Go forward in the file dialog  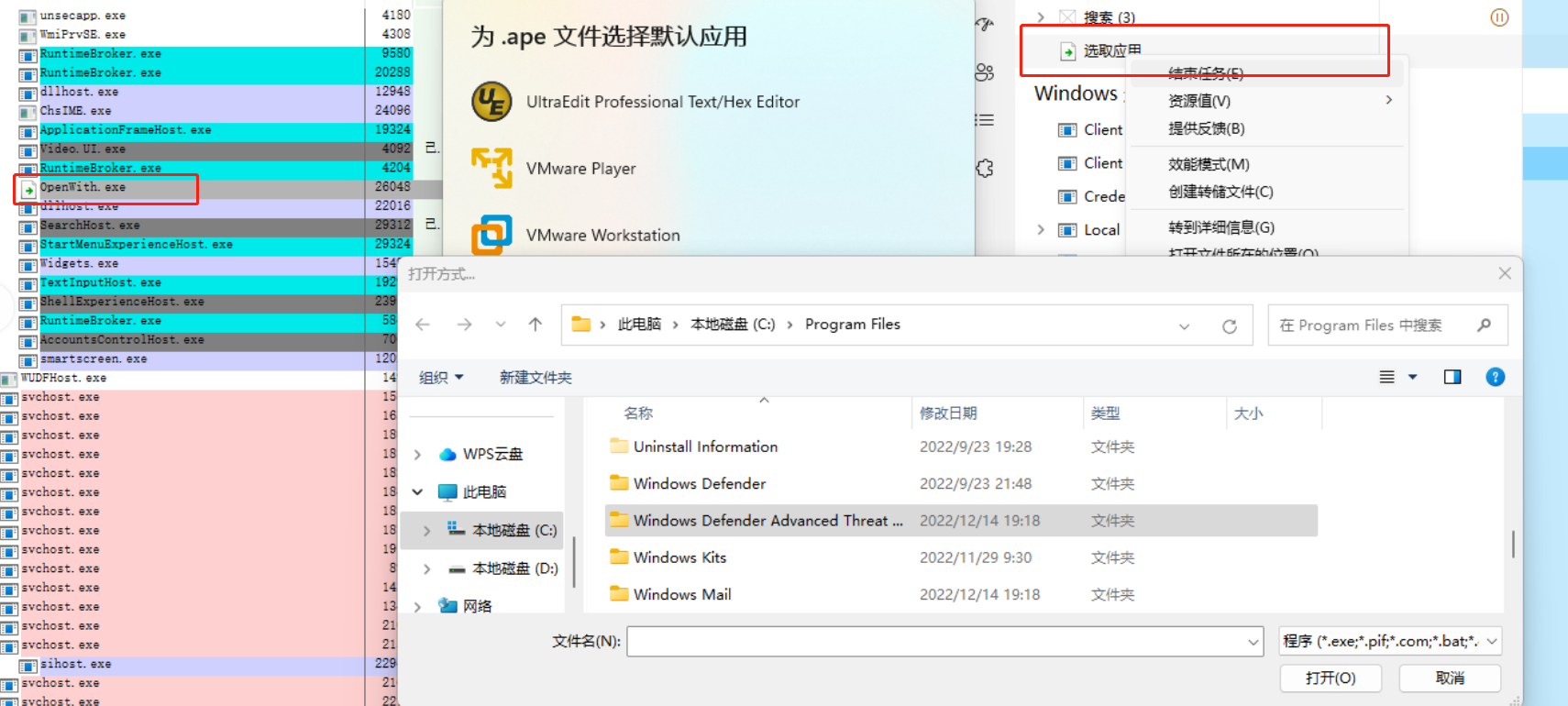[465, 325]
